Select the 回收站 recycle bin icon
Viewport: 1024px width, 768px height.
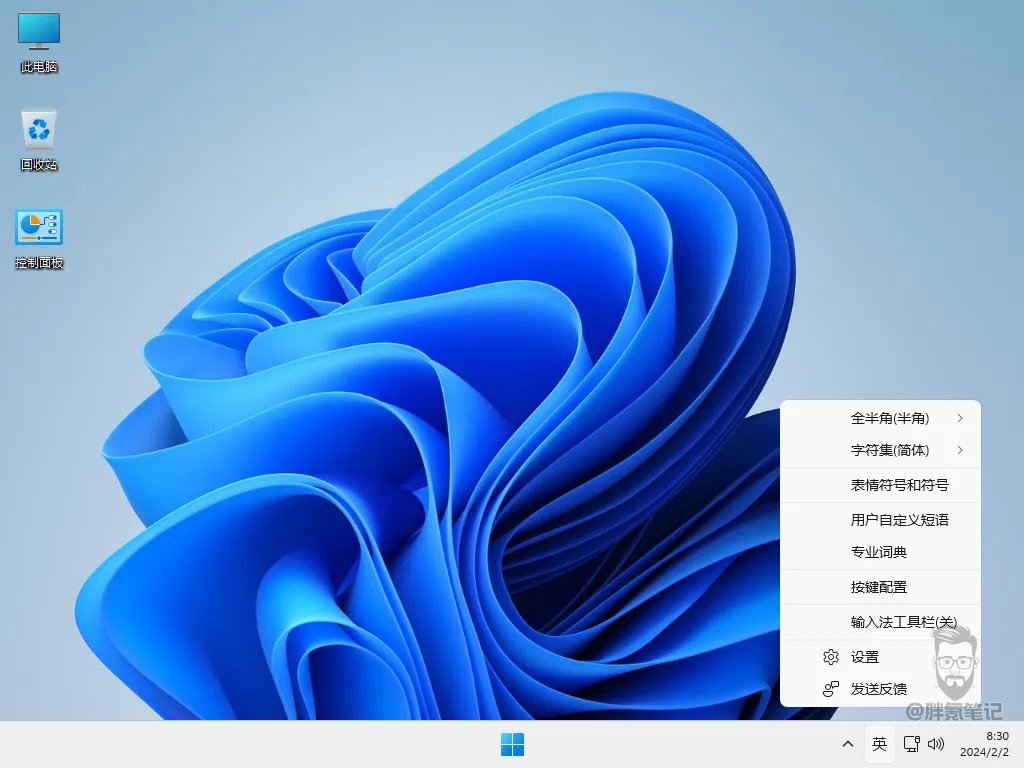[39, 140]
